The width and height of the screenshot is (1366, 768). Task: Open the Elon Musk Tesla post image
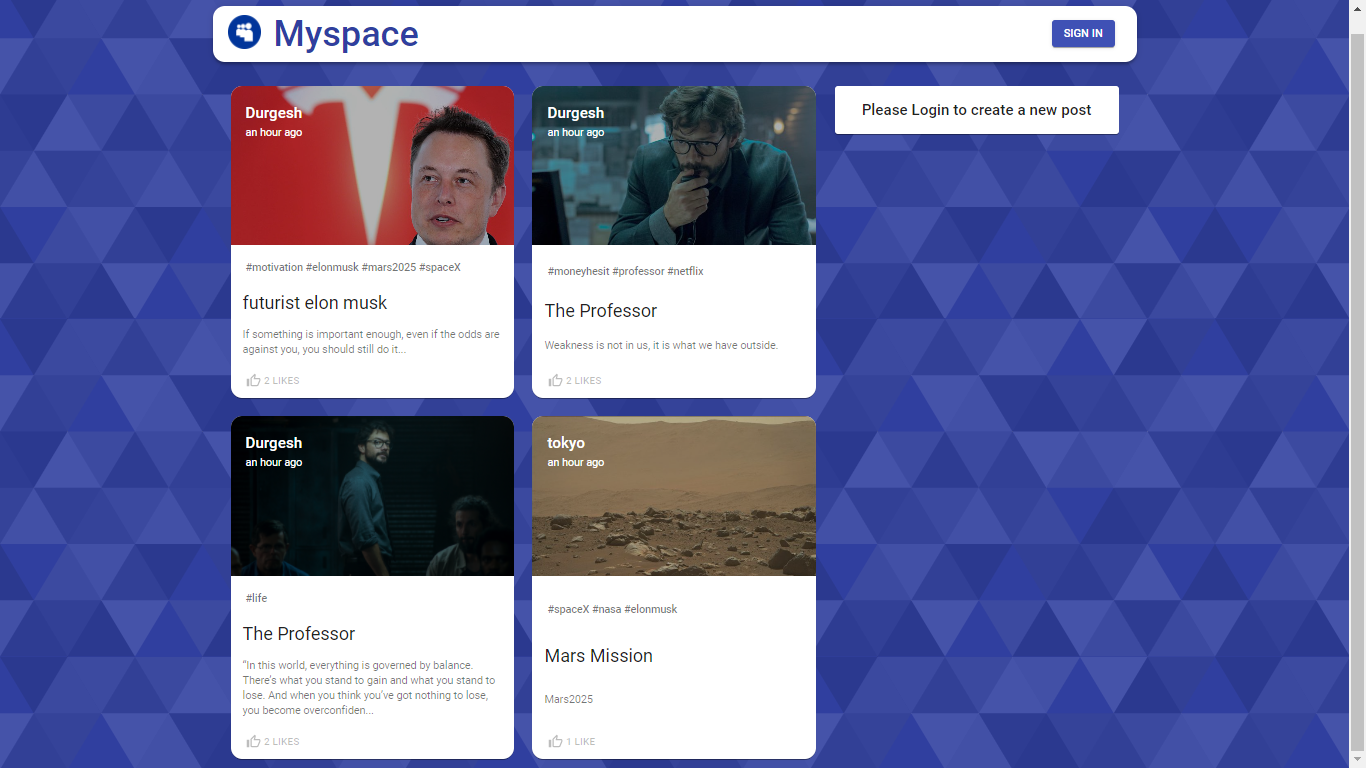(x=372, y=165)
